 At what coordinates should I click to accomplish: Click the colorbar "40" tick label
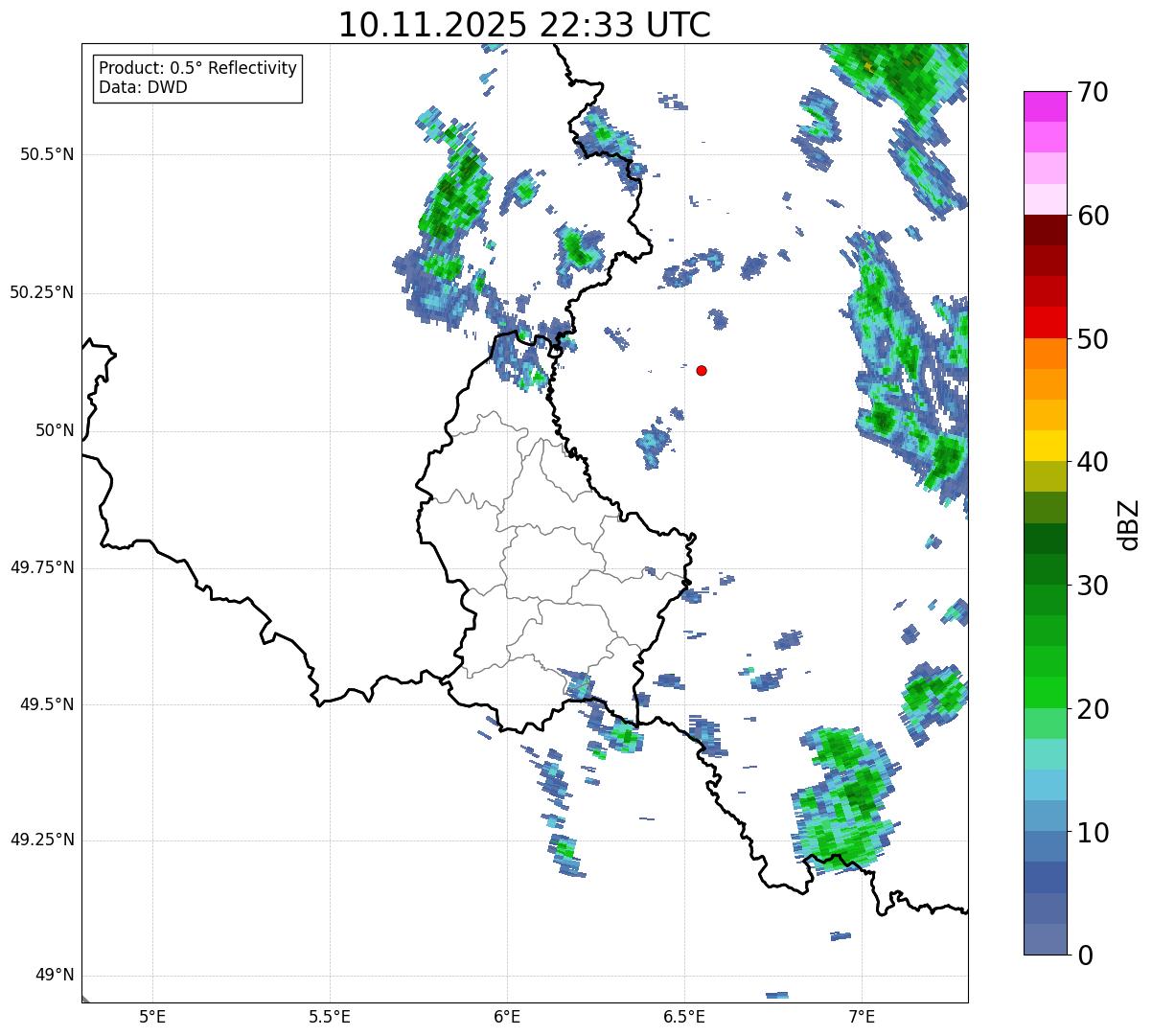[1094, 462]
